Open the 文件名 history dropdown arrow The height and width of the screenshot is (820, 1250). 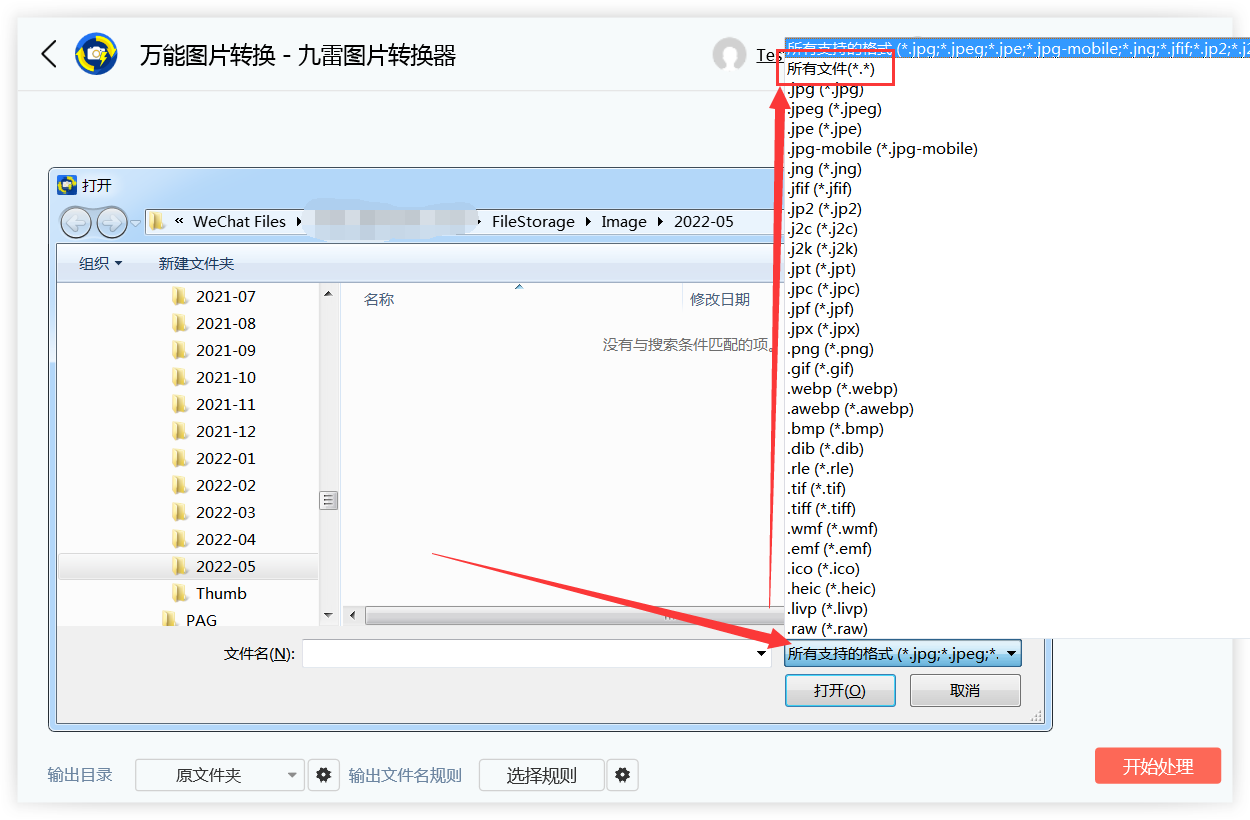[763, 654]
